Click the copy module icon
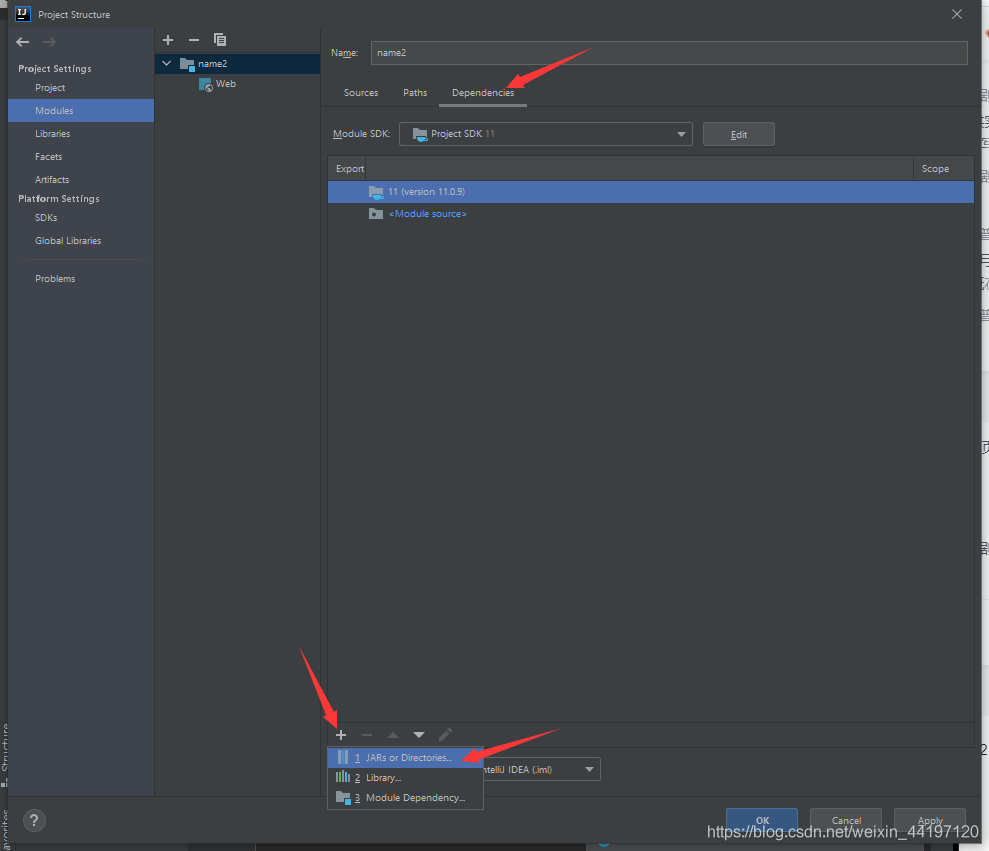989x851 pixels. [220, 40]
